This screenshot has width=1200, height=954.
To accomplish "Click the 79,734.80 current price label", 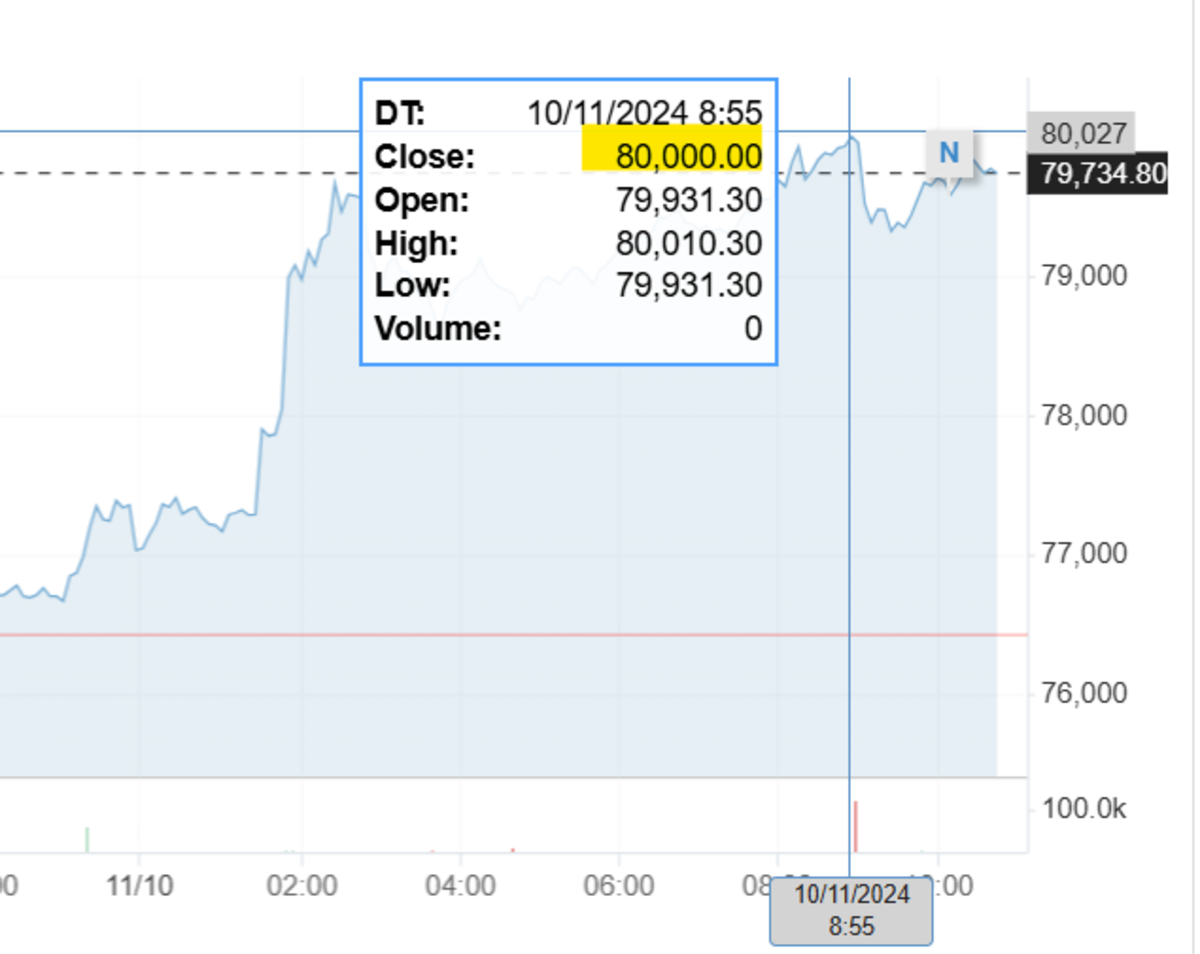I will pos(1103,174).
